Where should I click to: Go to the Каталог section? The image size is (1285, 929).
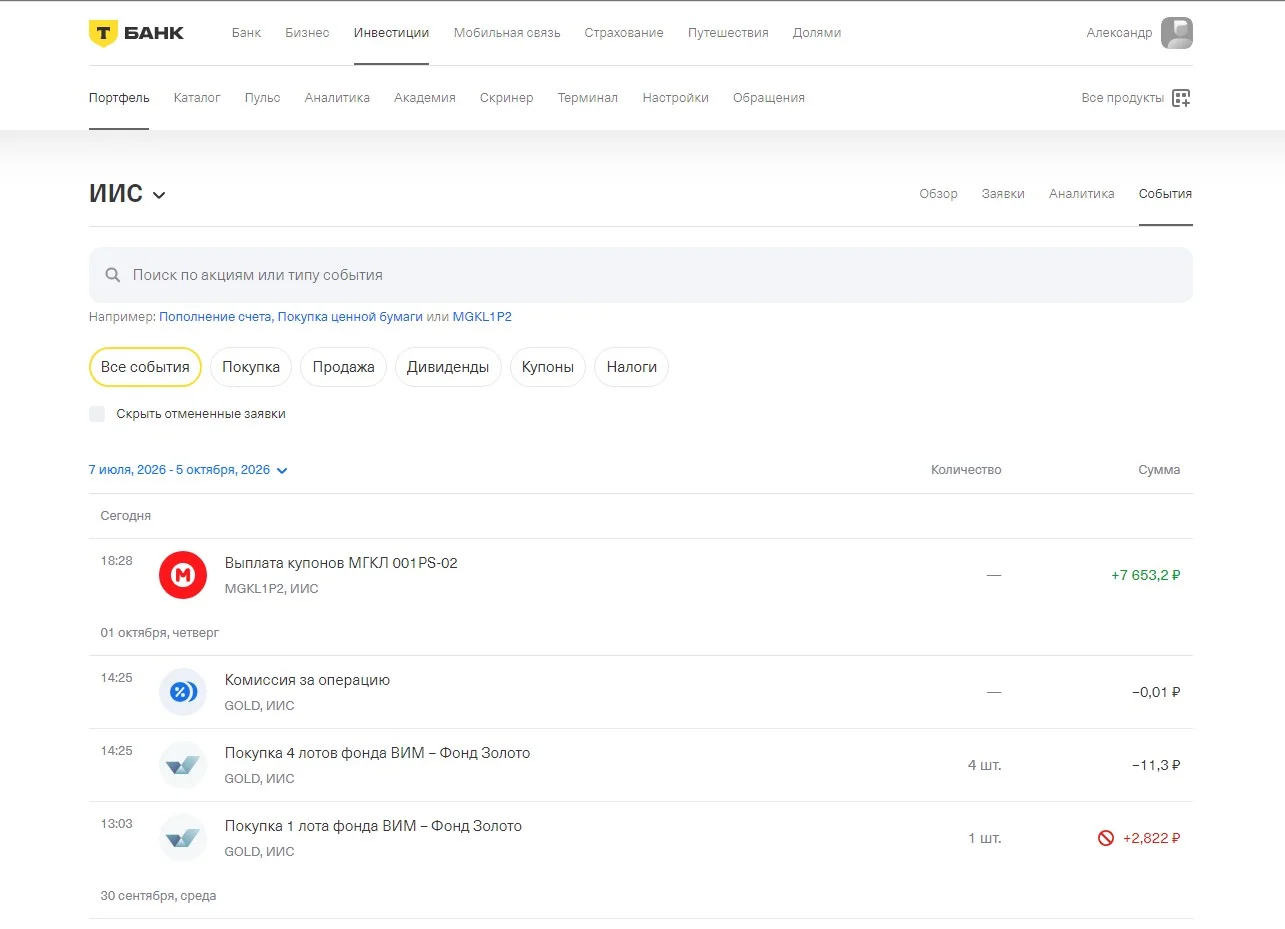coord(197,98)
